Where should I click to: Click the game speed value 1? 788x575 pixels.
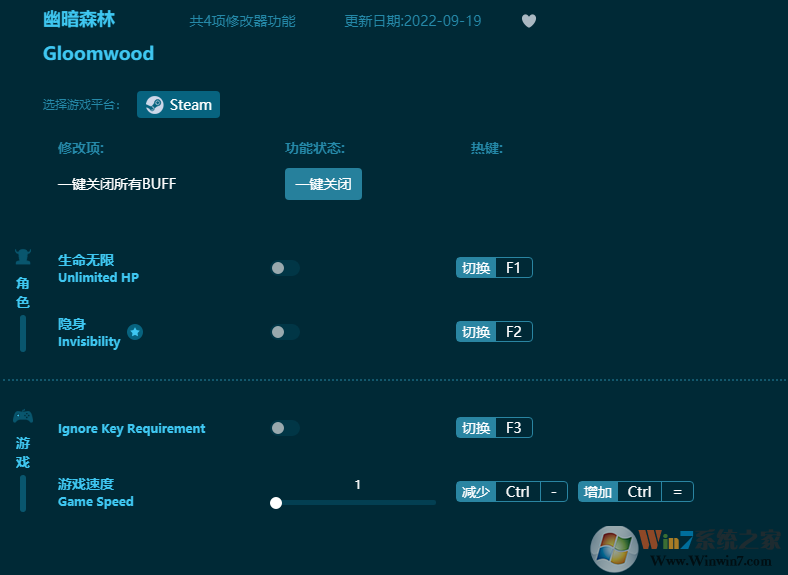pos(357,485)
